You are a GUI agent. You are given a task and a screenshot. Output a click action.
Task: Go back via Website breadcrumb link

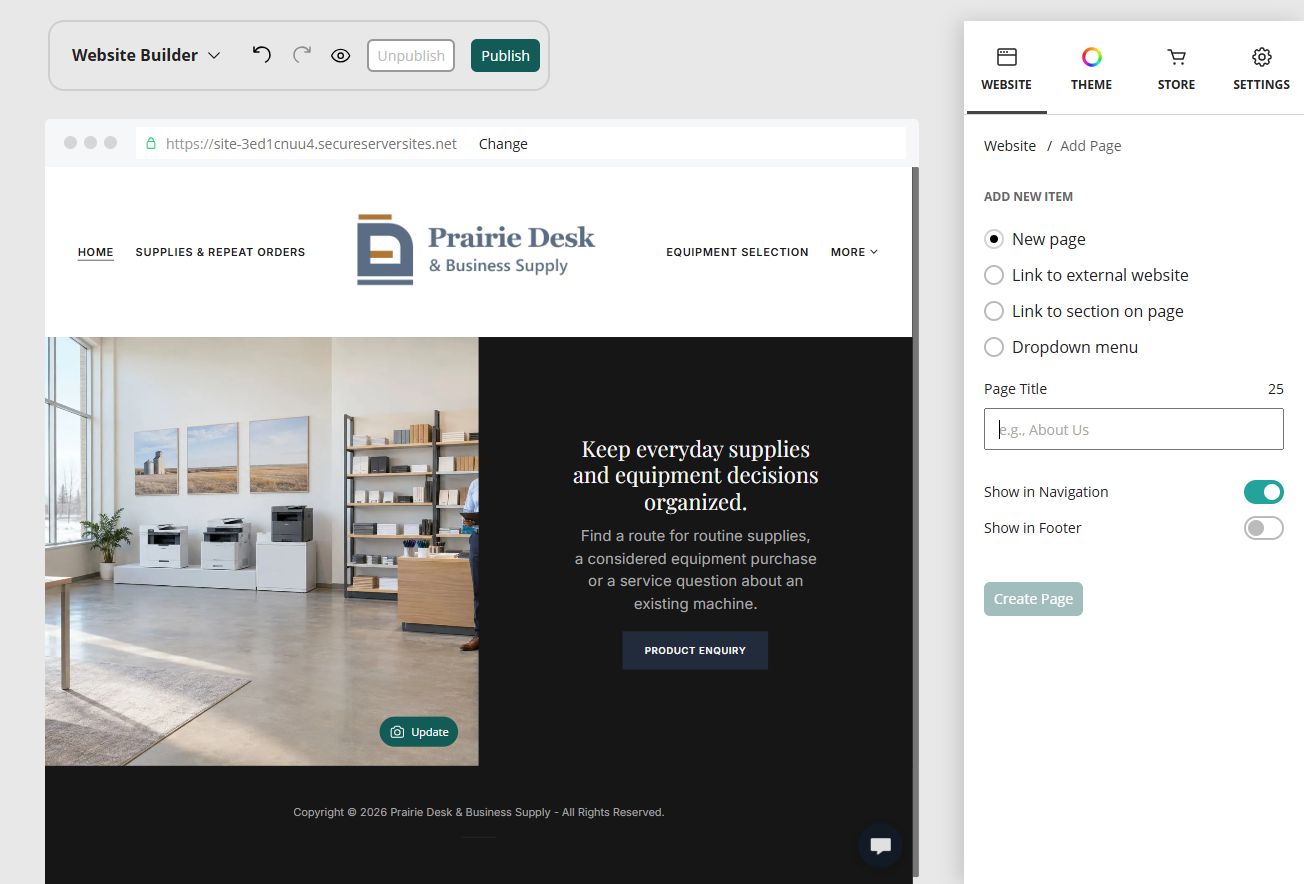(1010, 146)
